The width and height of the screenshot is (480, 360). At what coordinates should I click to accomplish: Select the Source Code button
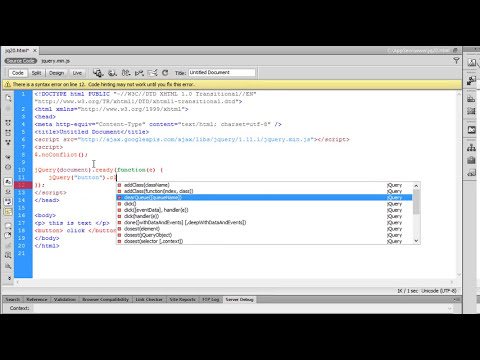21,61
